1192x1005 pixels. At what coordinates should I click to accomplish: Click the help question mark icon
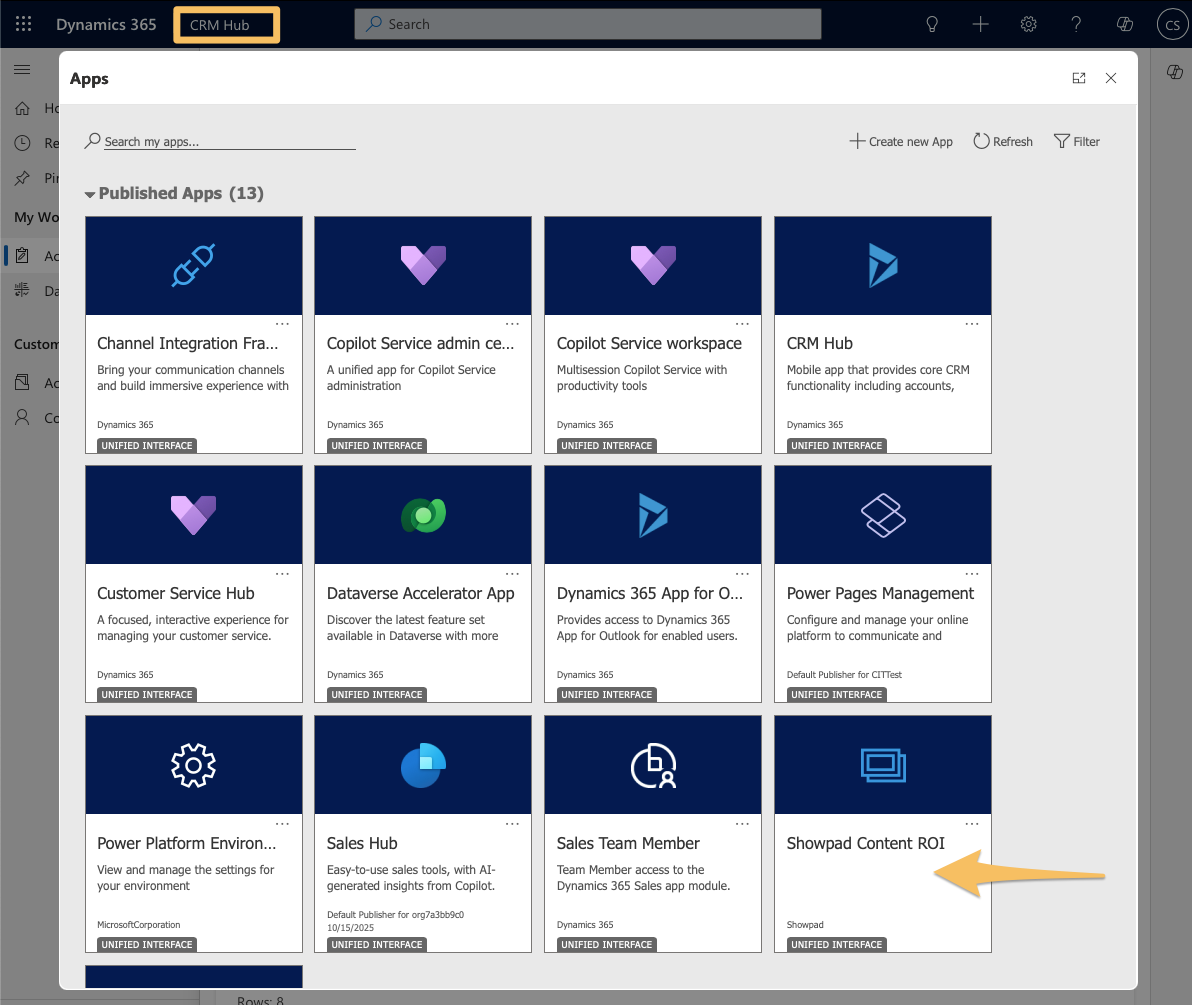(1076, 24)
